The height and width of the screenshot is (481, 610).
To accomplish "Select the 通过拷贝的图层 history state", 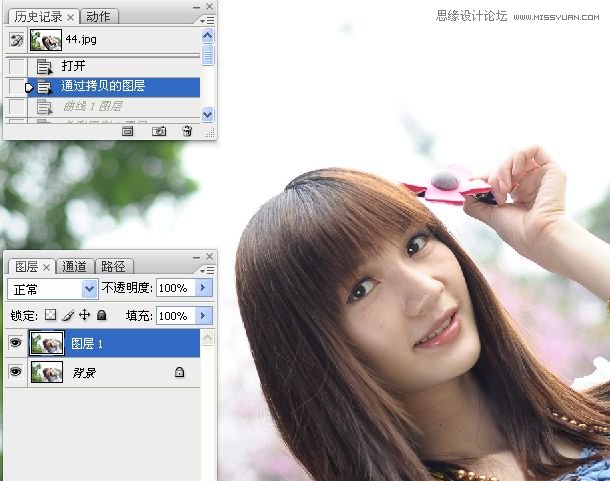I will coord(114,87).
